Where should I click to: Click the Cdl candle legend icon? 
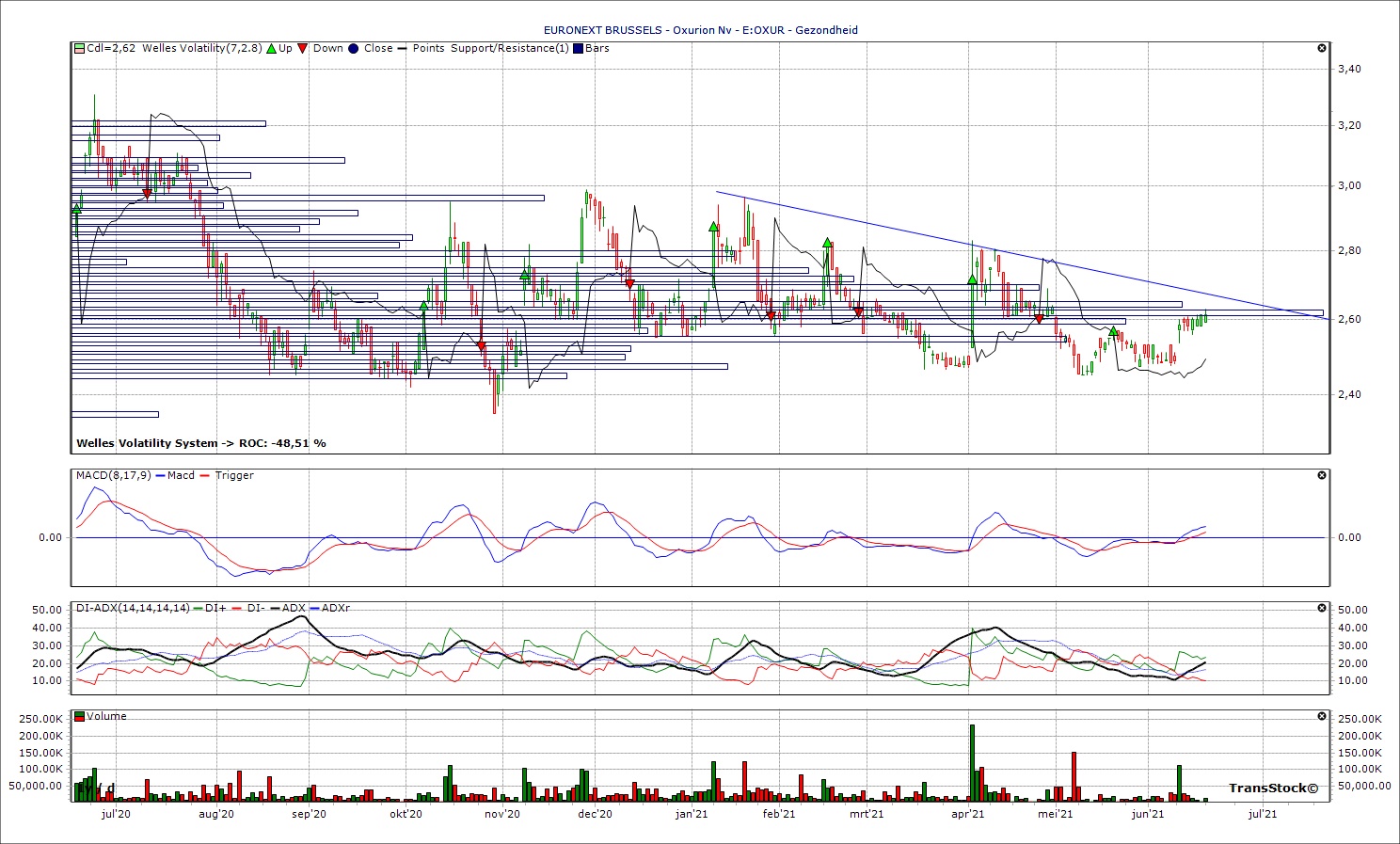80,48
